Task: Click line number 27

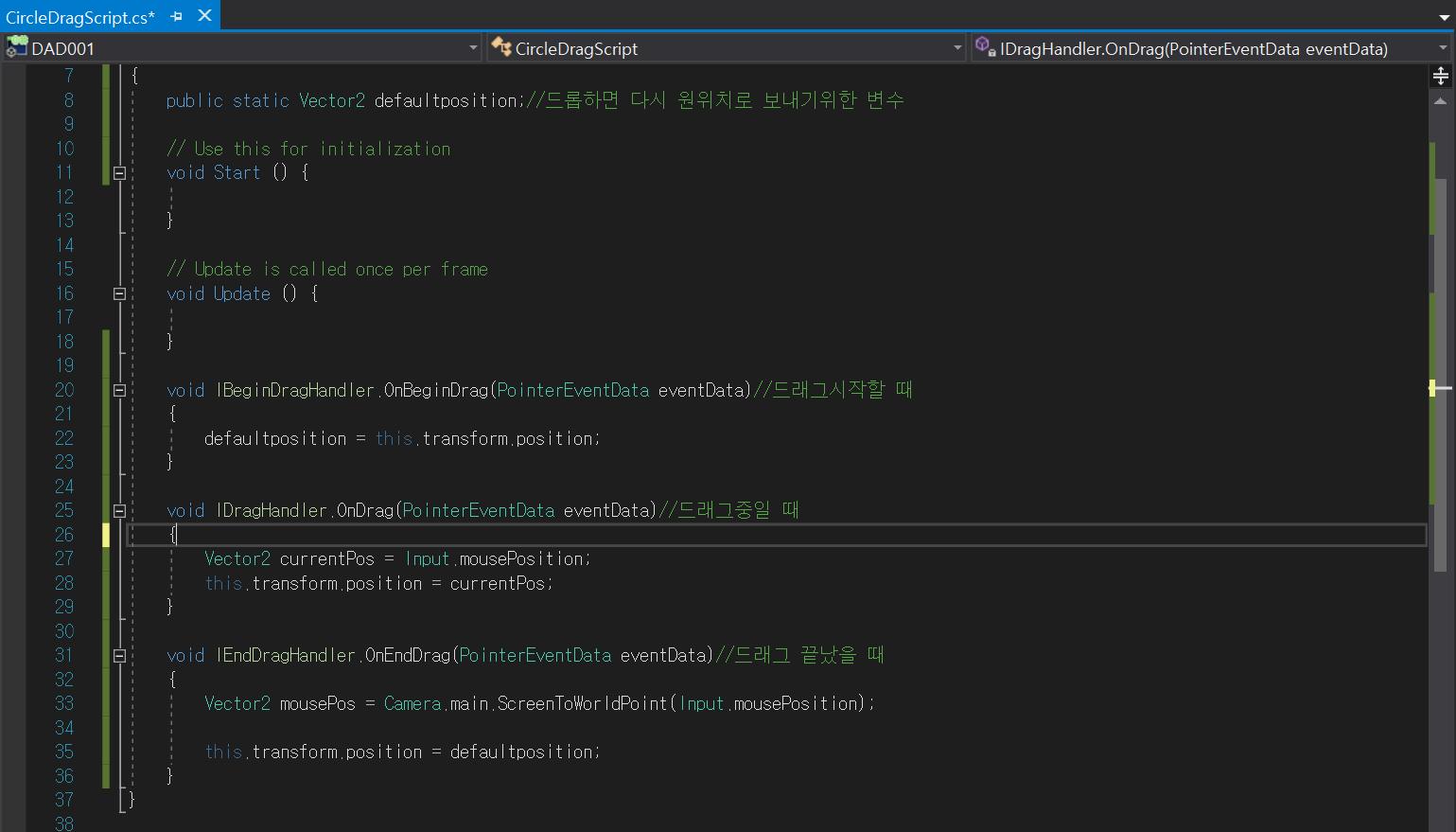Action: click(64, 558)
